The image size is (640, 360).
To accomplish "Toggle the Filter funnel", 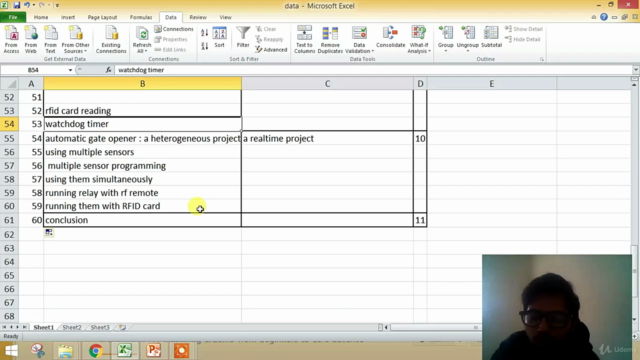I will point(243,38).
